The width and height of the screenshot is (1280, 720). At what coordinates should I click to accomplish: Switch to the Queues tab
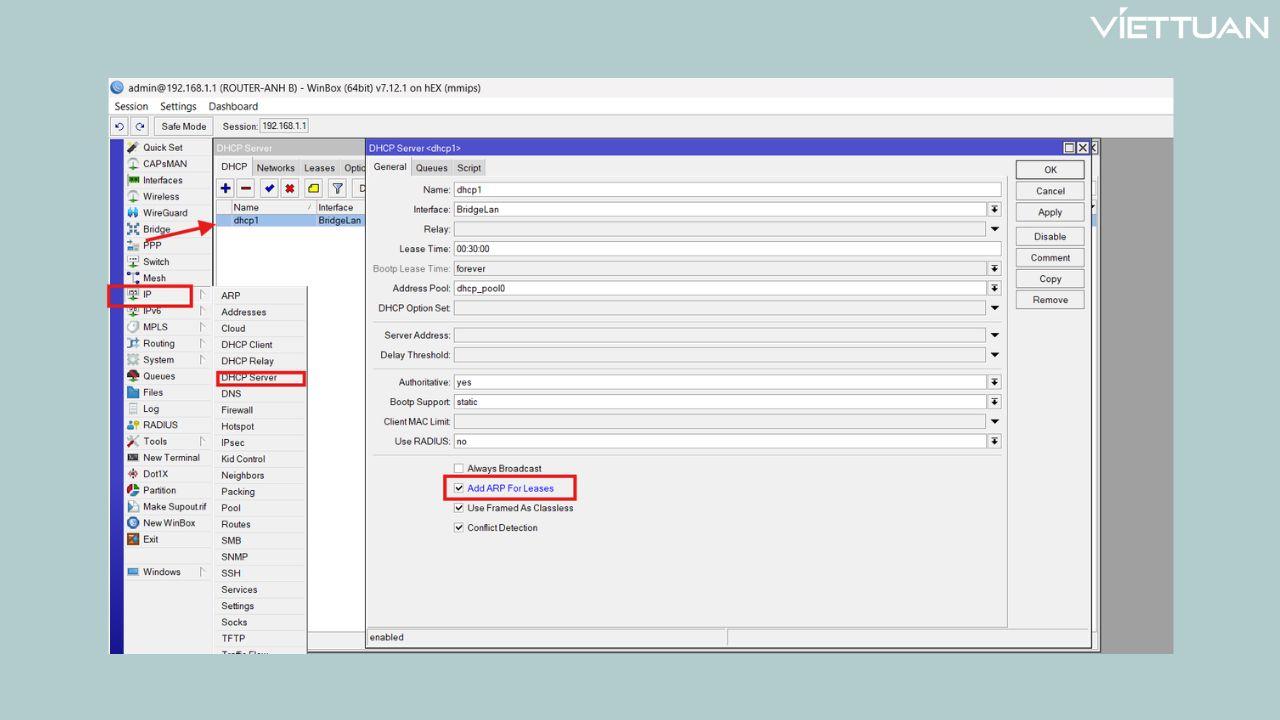pos(432,168)
